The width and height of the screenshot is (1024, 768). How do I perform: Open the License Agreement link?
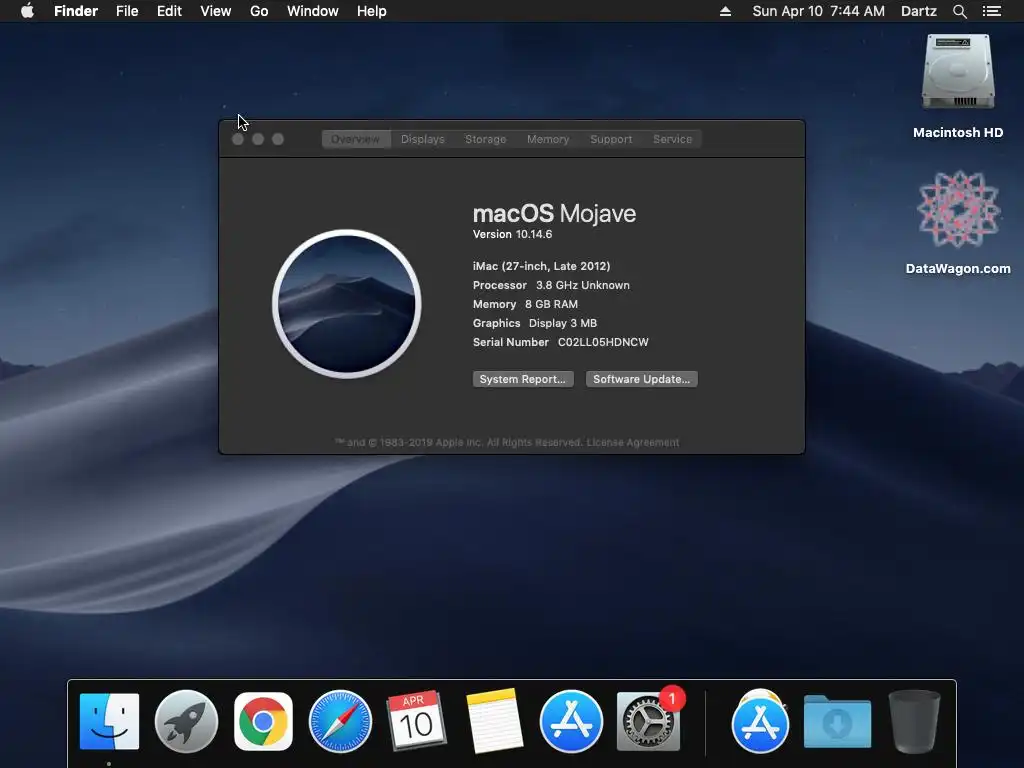[633, 442]
